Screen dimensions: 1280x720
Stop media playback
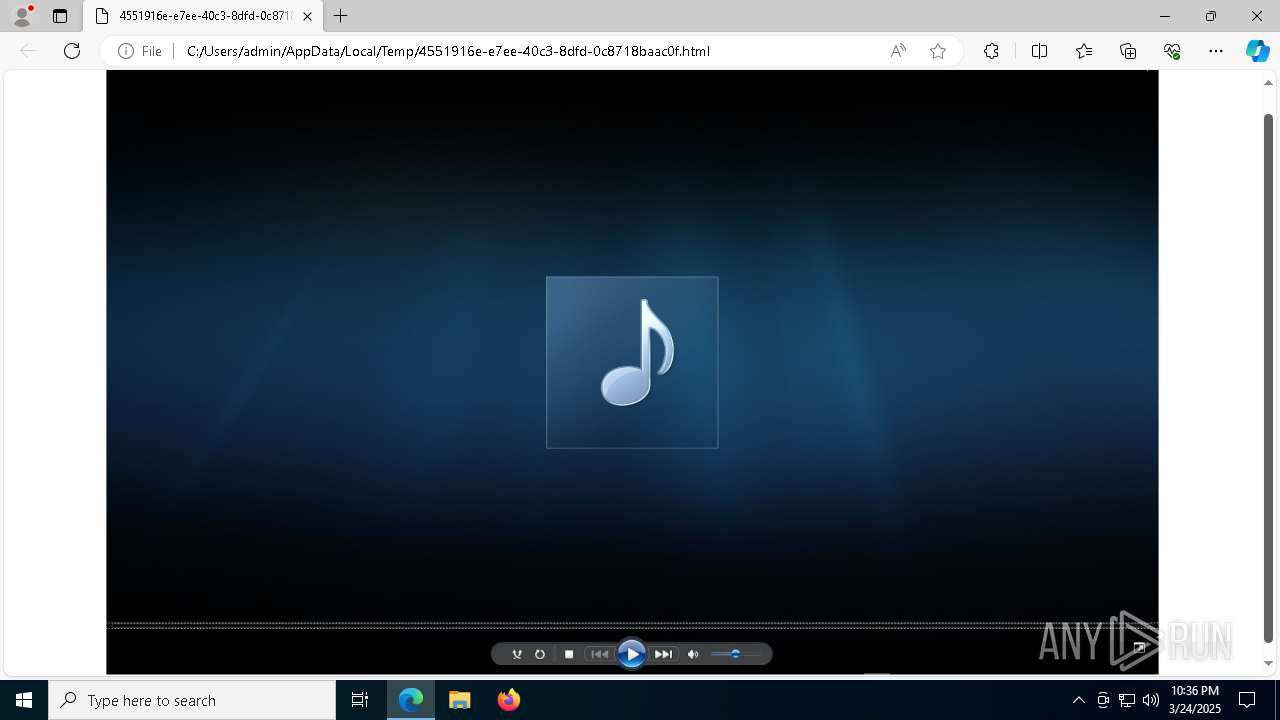[x=569, y=654]
